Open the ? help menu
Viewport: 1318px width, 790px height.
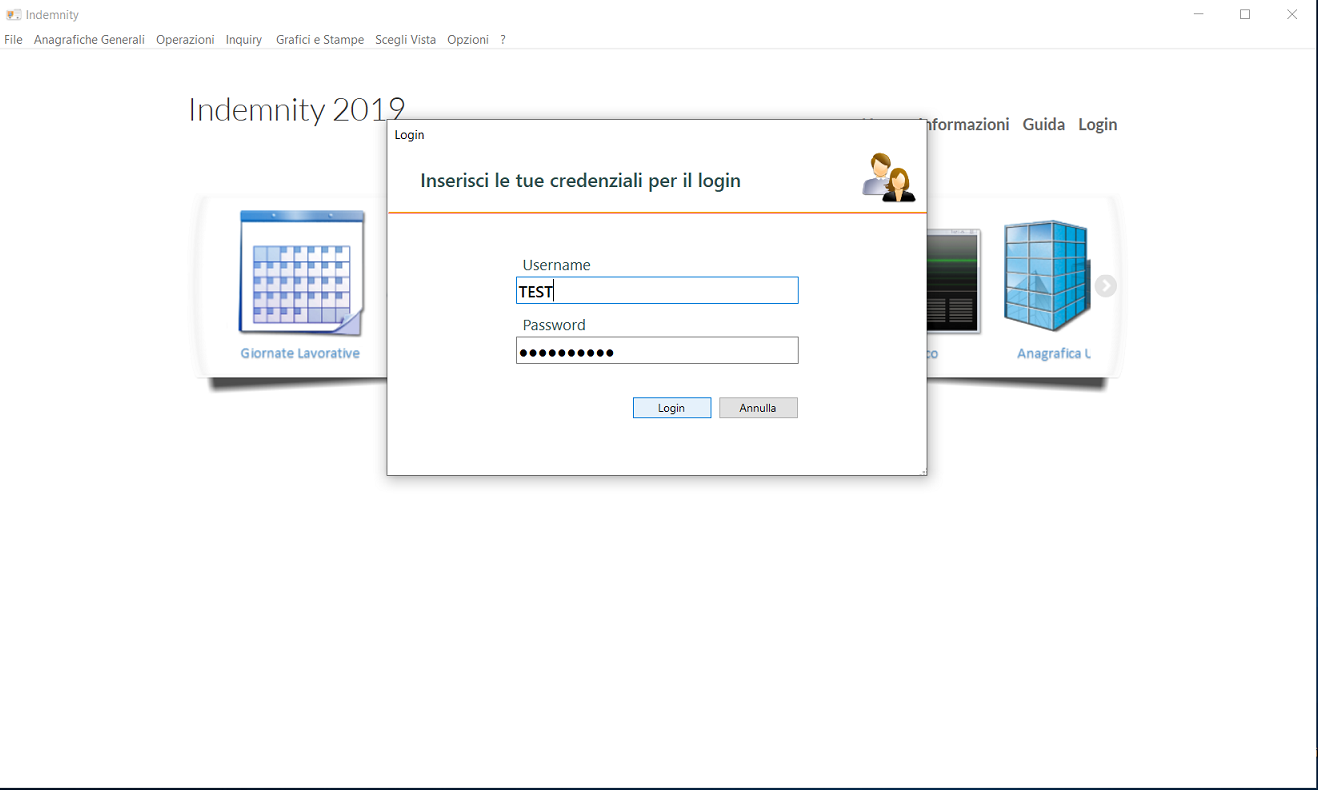click(503, 40)
